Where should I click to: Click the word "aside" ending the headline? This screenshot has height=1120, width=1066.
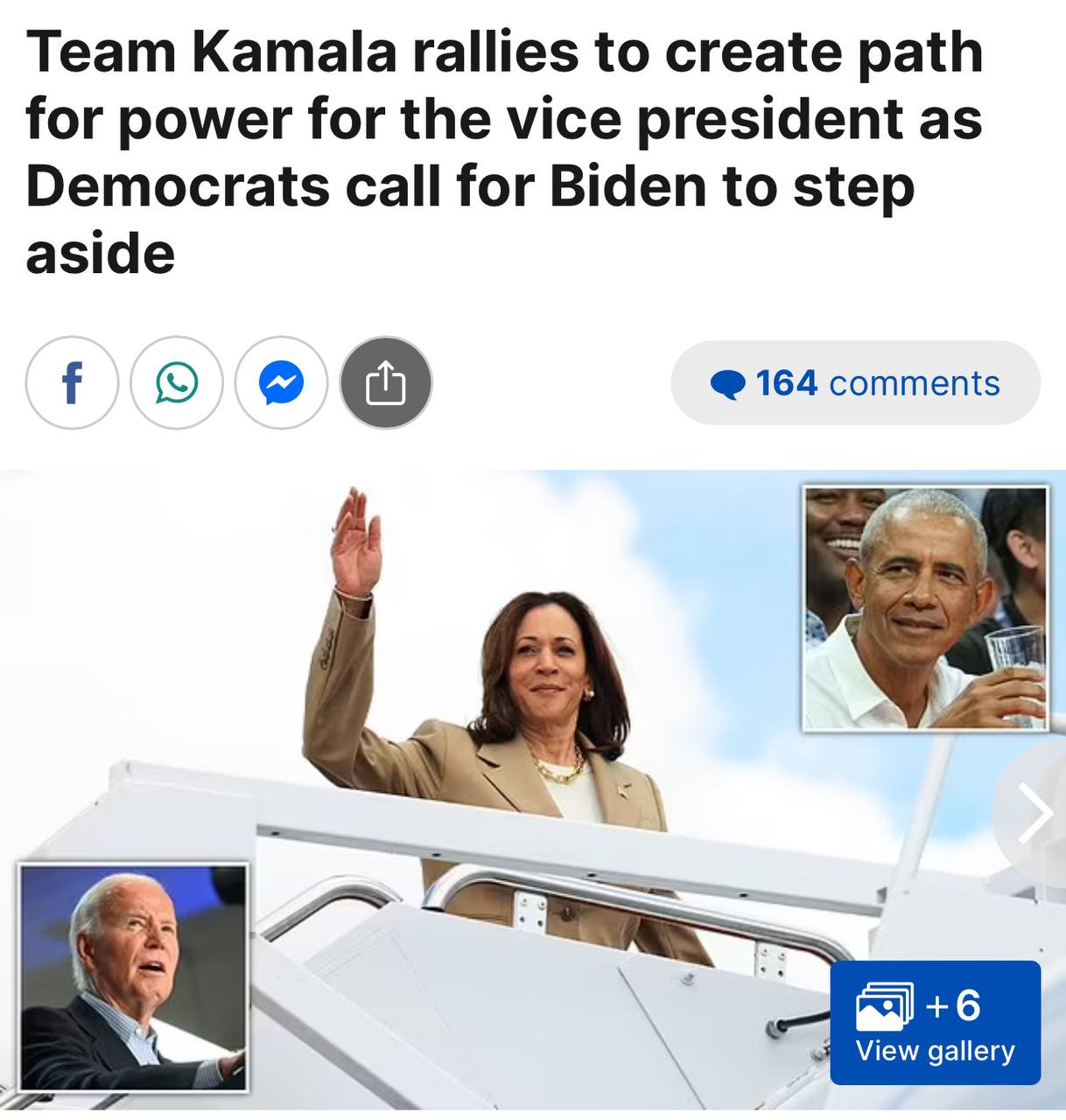[101, 254]
